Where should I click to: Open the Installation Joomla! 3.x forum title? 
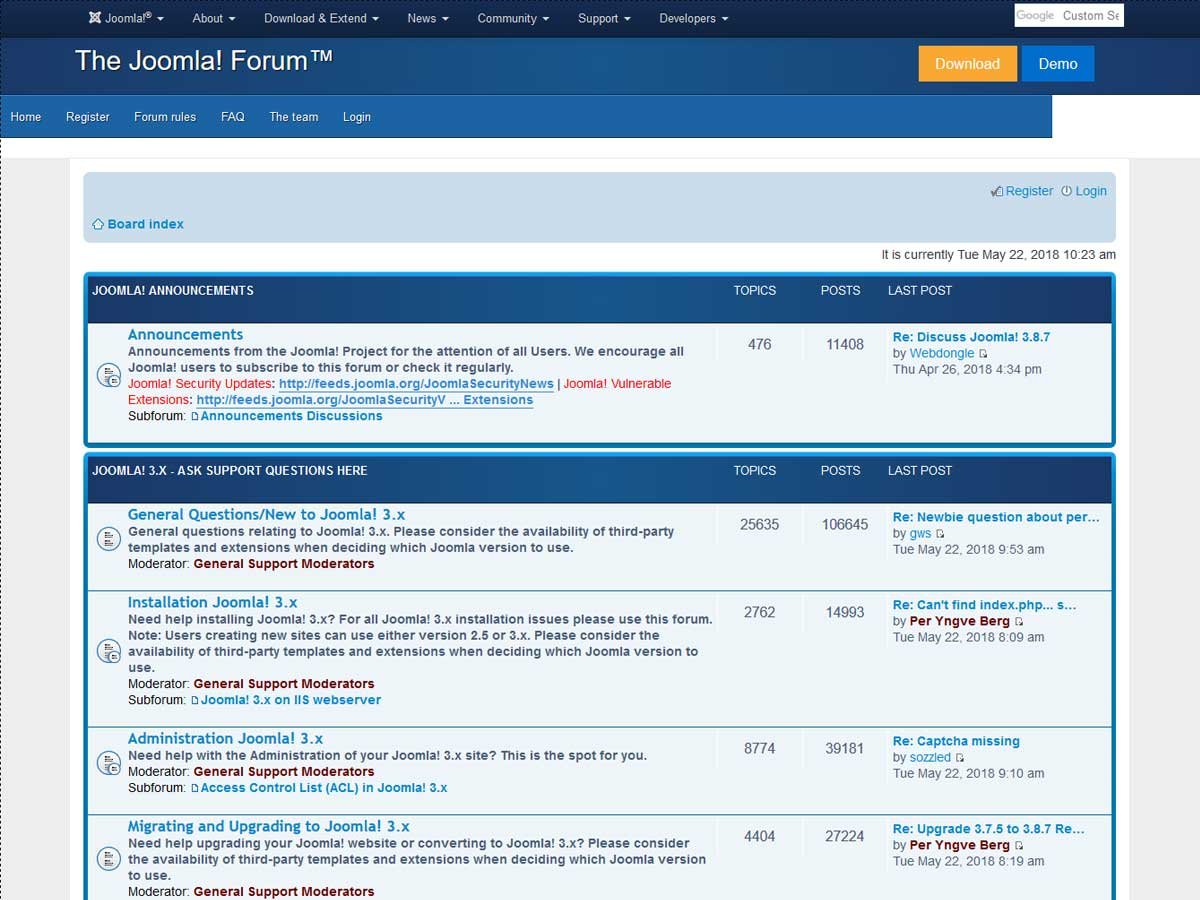click(x=213, y=603)
